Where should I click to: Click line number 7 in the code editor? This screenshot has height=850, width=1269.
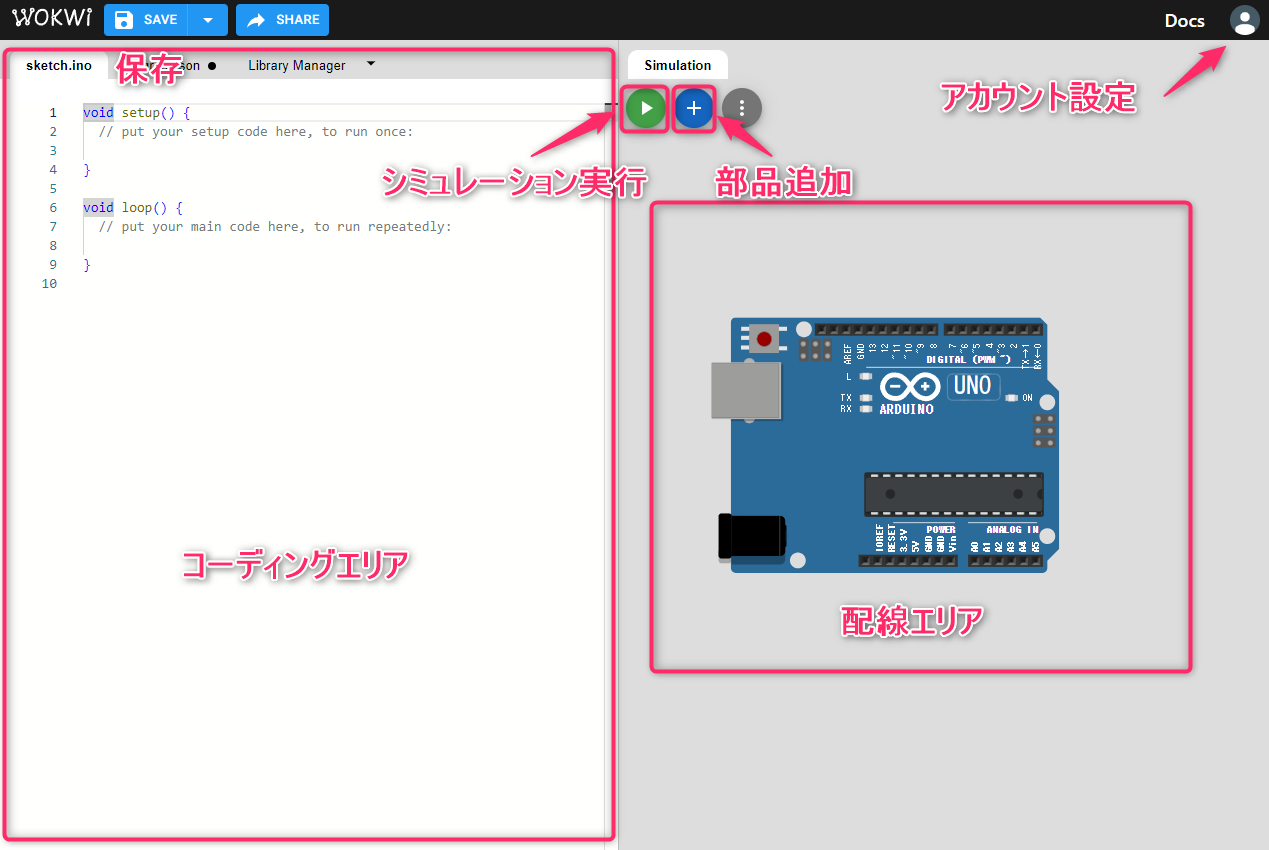pyautogui.click(x=52, y=226)
